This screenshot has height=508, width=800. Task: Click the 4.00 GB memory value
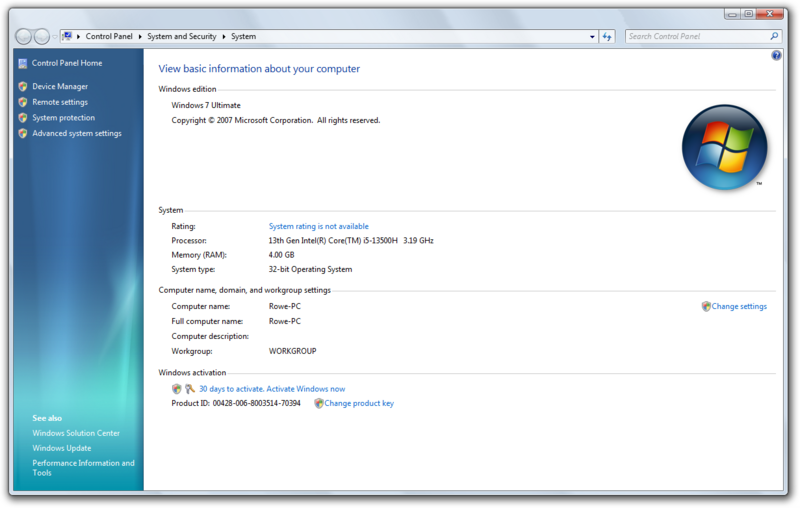(x=282, y=255)
